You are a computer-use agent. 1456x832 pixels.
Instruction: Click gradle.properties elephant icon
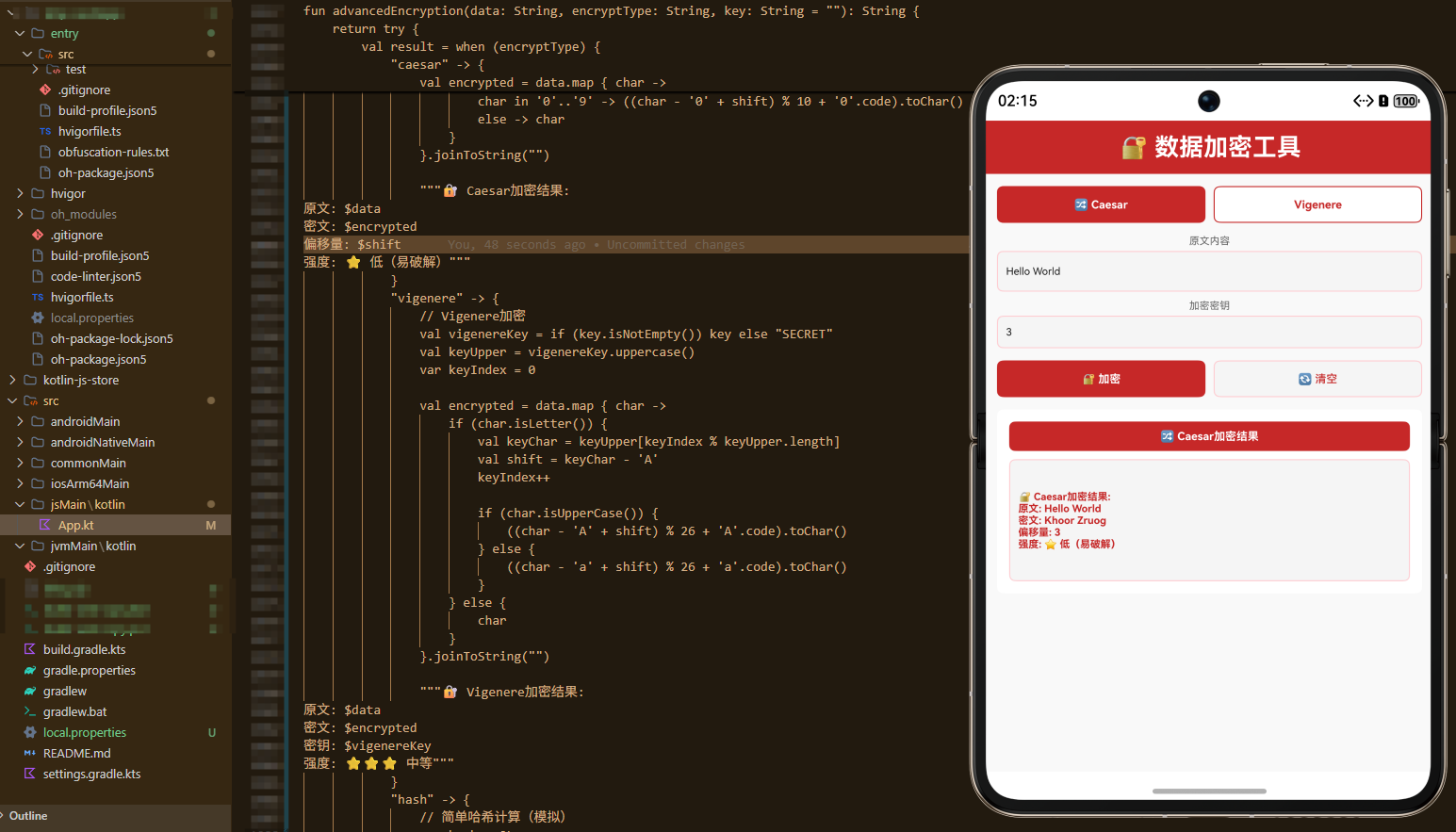pos(30,670)
